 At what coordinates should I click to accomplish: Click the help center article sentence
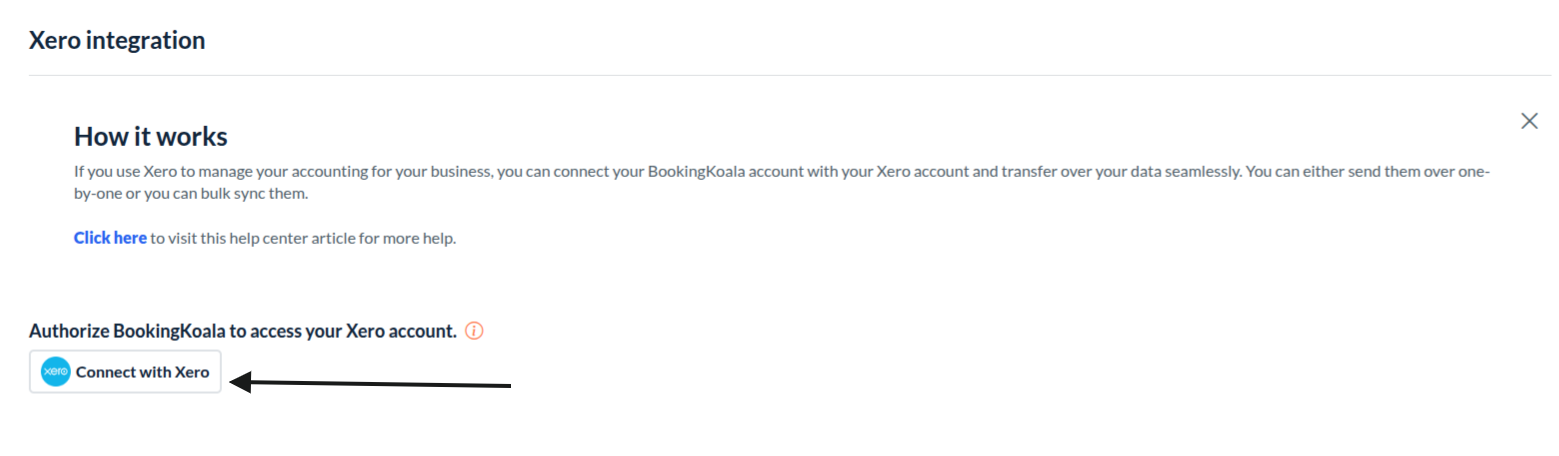pyautogui.click(x=303, y=238)
